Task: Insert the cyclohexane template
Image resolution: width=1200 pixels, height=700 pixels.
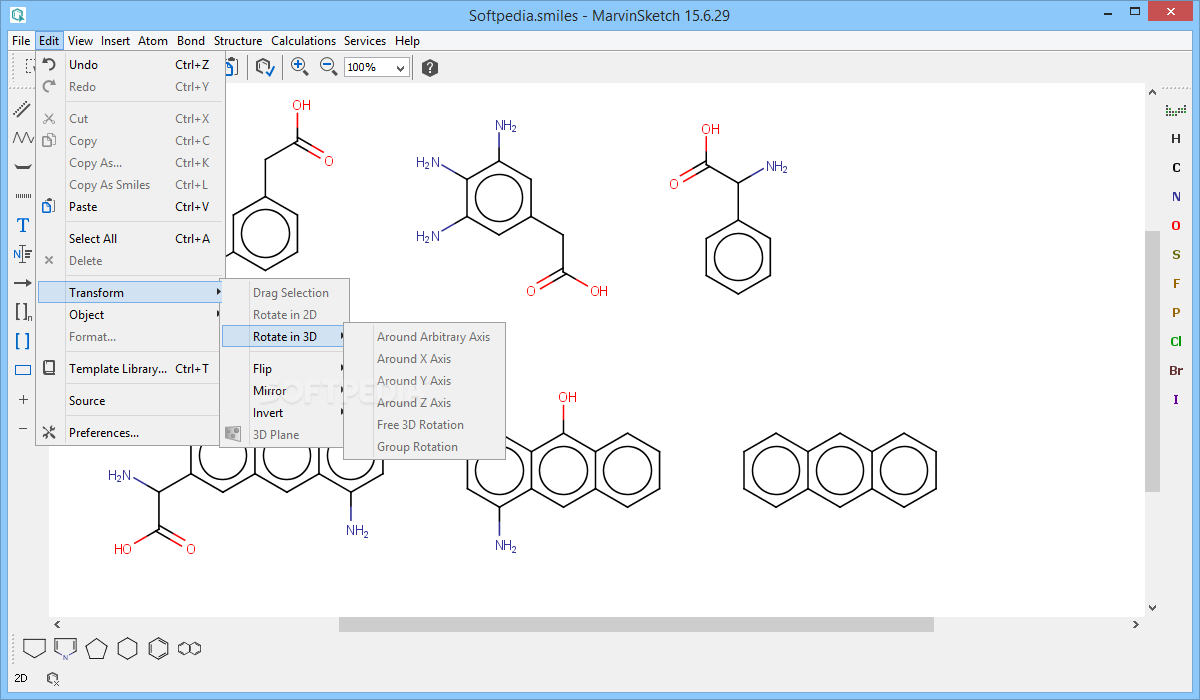Action: tap(127, 648)
